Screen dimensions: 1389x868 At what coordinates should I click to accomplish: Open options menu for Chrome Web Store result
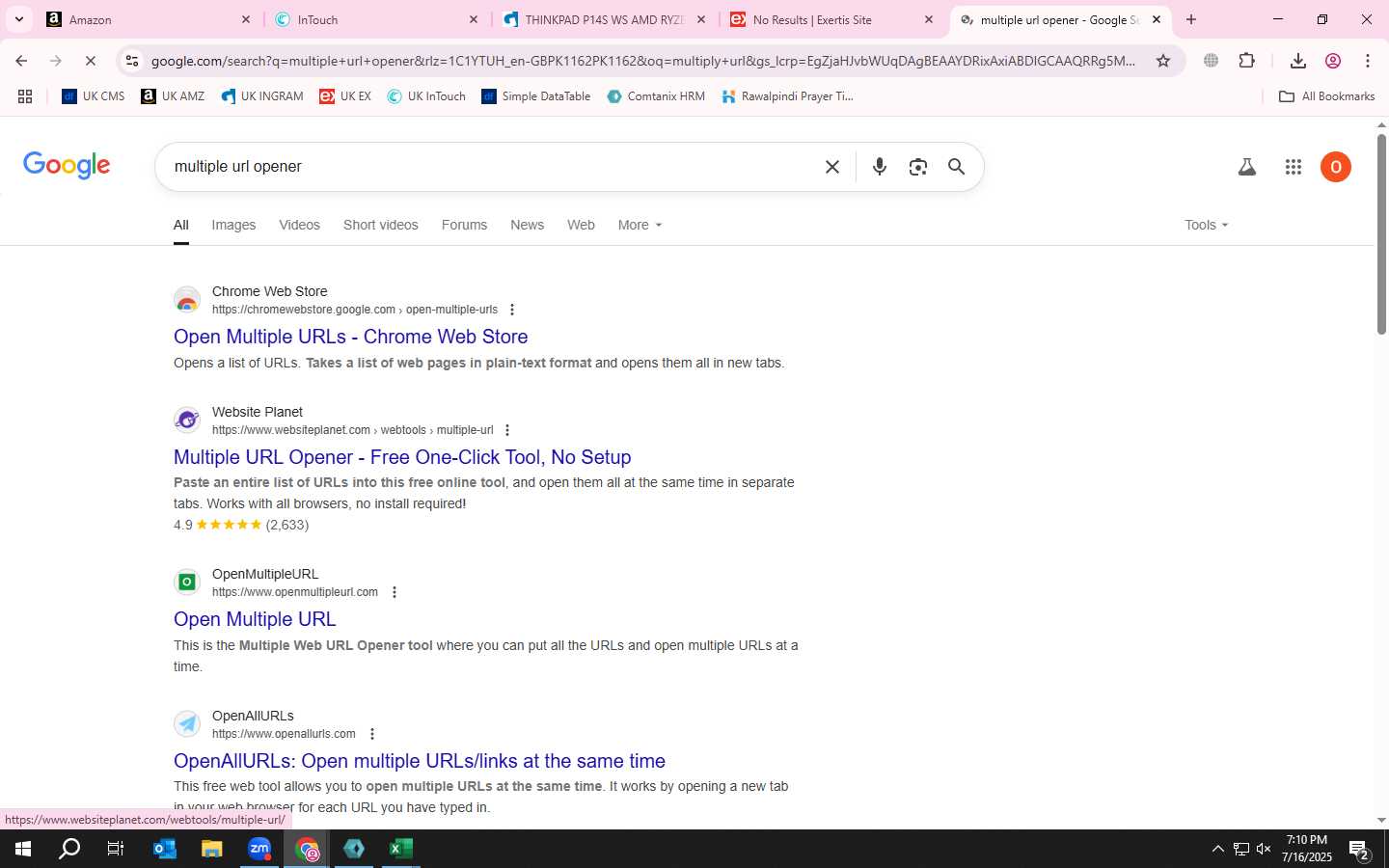pos(512,310)
